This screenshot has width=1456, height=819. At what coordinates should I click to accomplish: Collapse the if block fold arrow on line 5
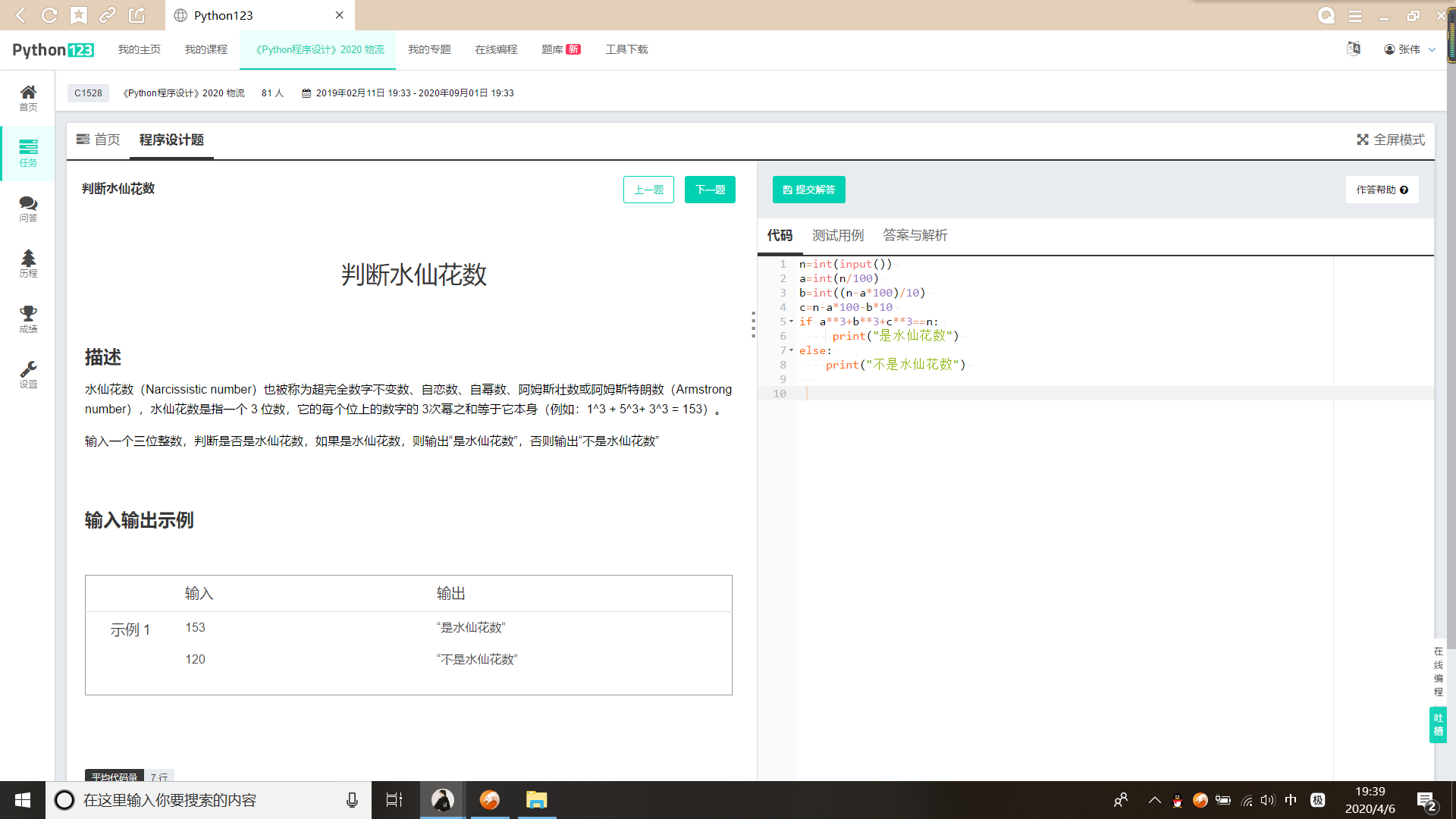click(792, 322)
